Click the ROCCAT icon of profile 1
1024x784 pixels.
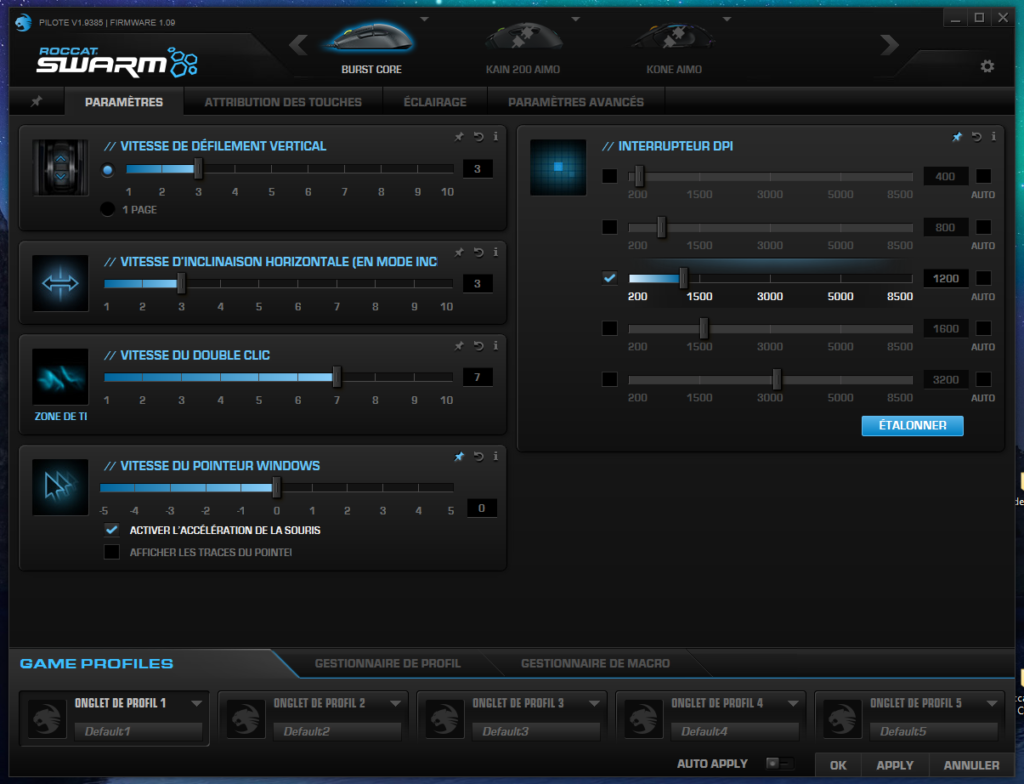(x=47, y=718)
